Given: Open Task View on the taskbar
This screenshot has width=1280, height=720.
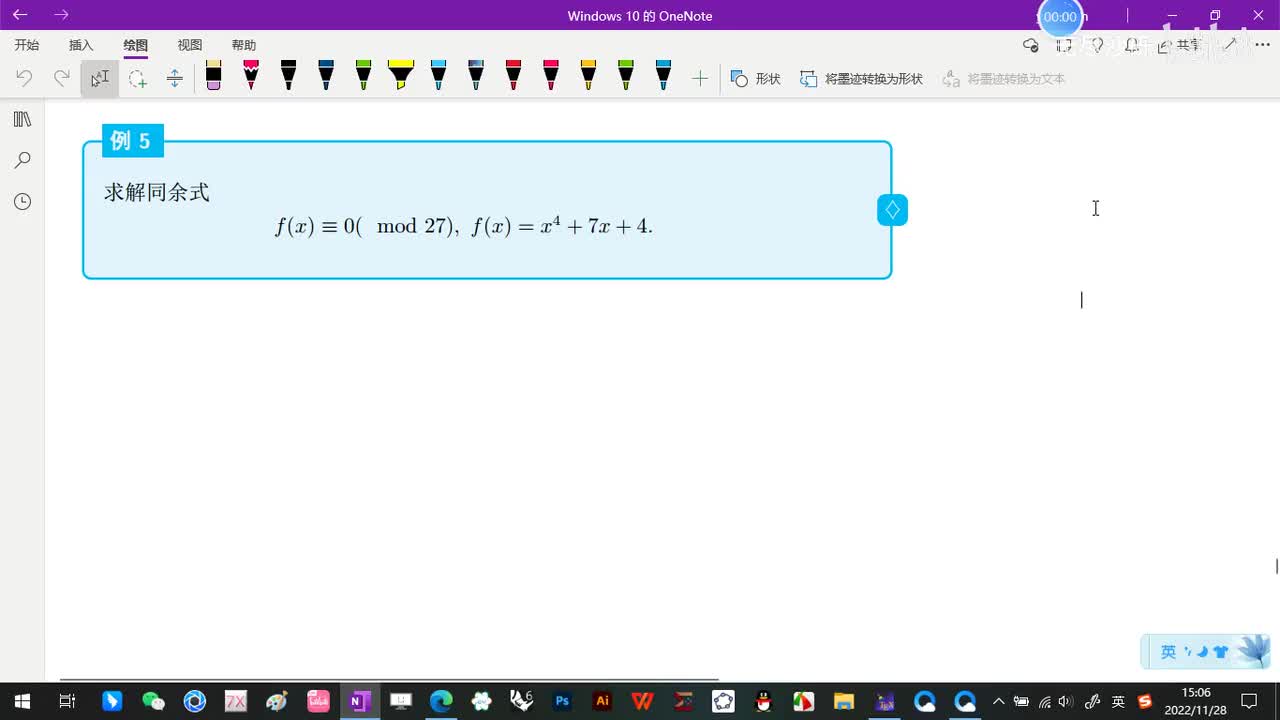Looking at the screenshot, I should [67, 701].
